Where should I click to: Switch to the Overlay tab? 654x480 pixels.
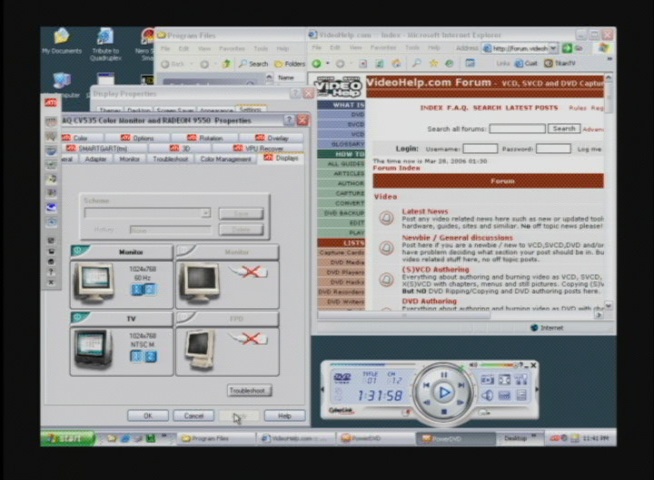(x=272, y=138)
